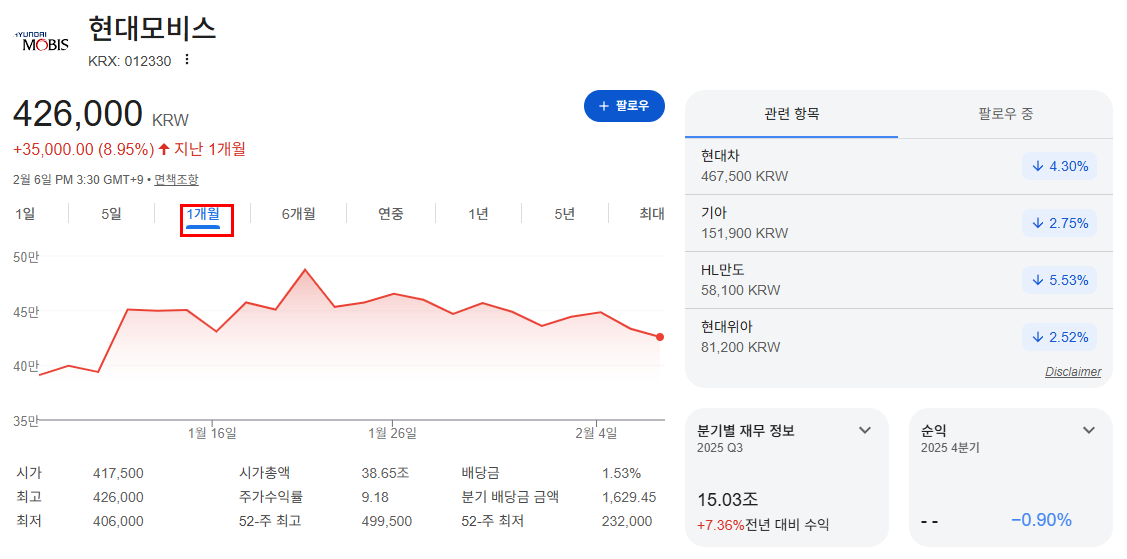Switch to the 관련 항목 tab
Screen dimensions: 1127x559
(x=791, y=114)
